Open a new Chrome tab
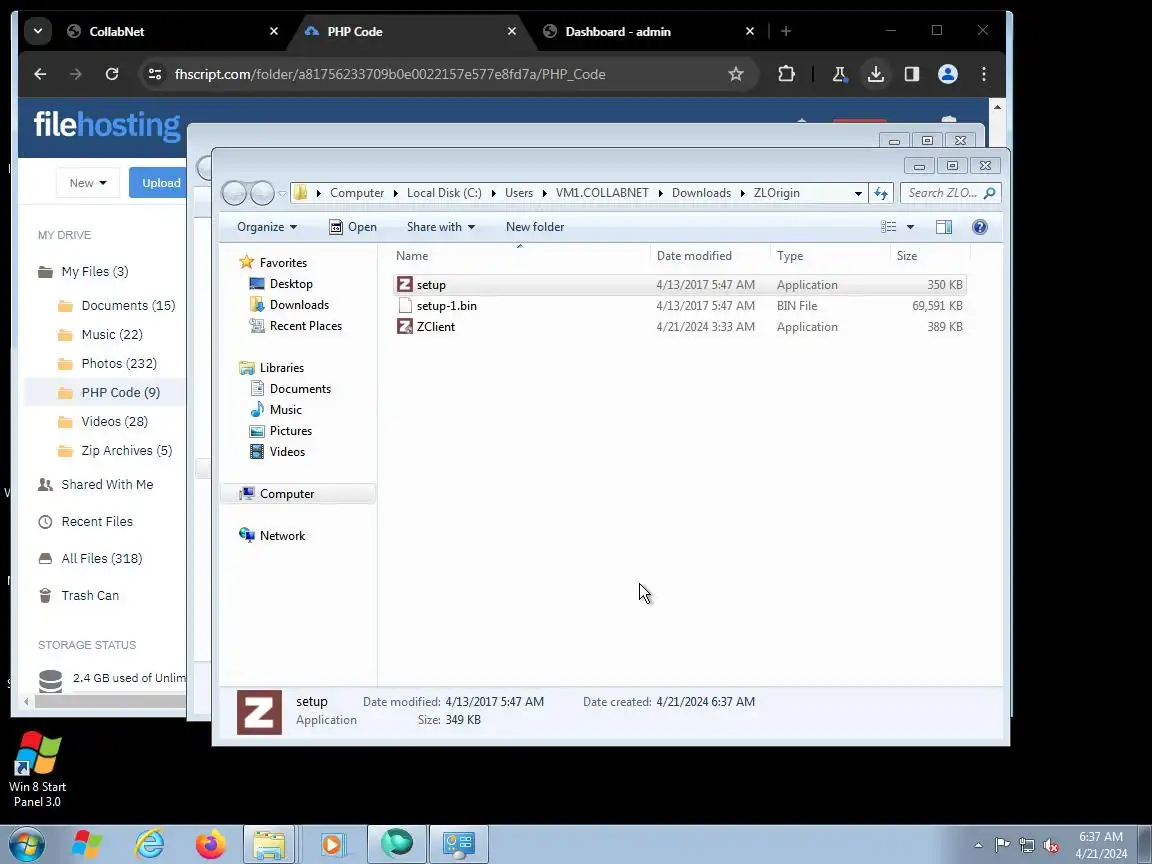The image size is (1152, 864). pos(785,31)
